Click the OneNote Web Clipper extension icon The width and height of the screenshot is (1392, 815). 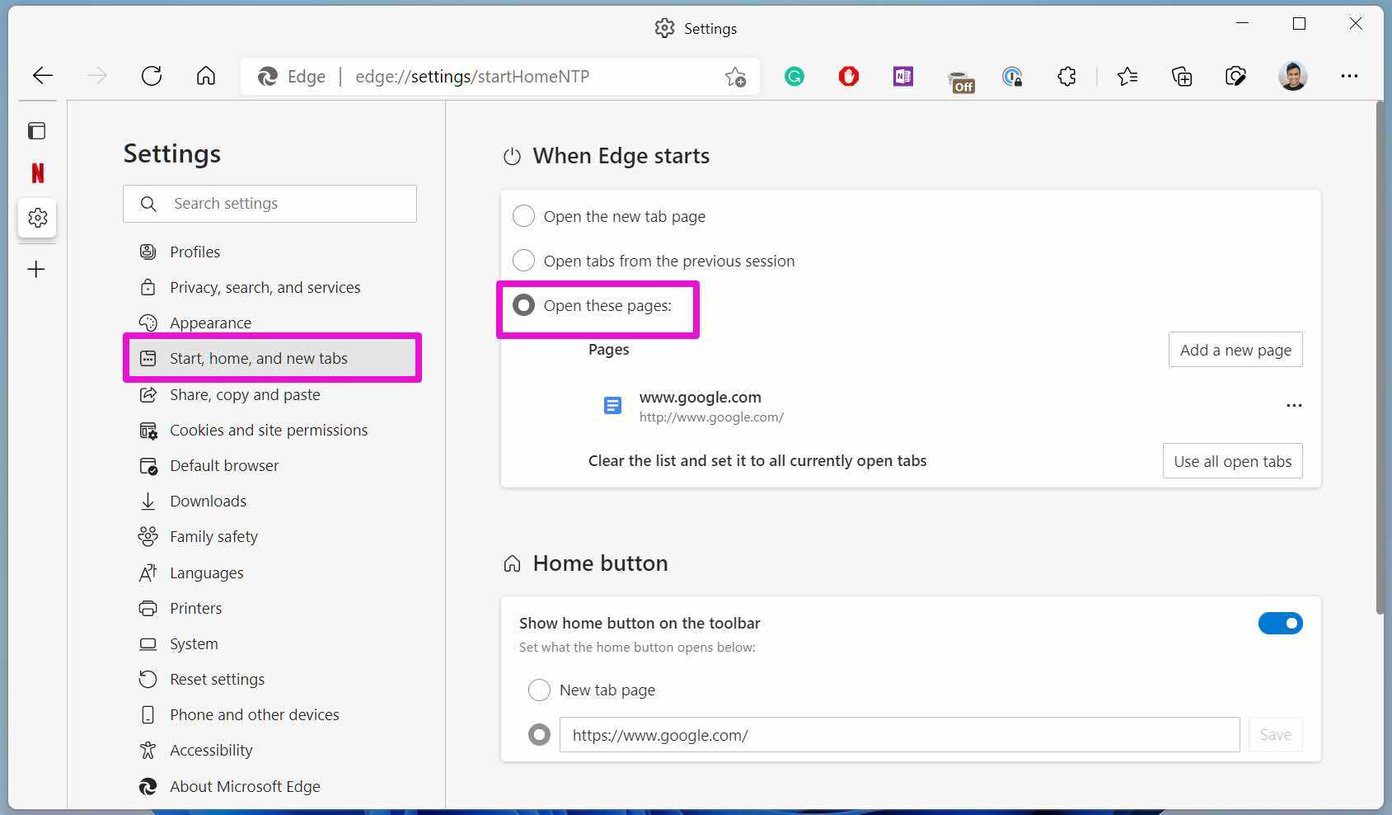(903, 76)
